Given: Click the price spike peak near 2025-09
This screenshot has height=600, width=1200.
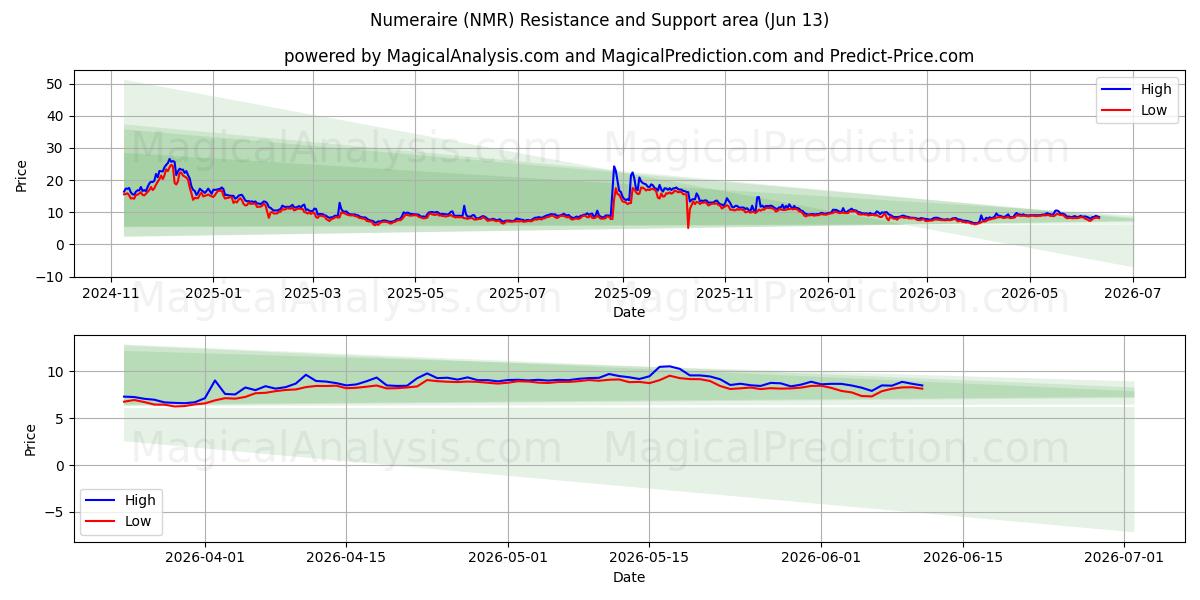Looking at the screenshot, I should pyautogui.click(x=614, y=167).
